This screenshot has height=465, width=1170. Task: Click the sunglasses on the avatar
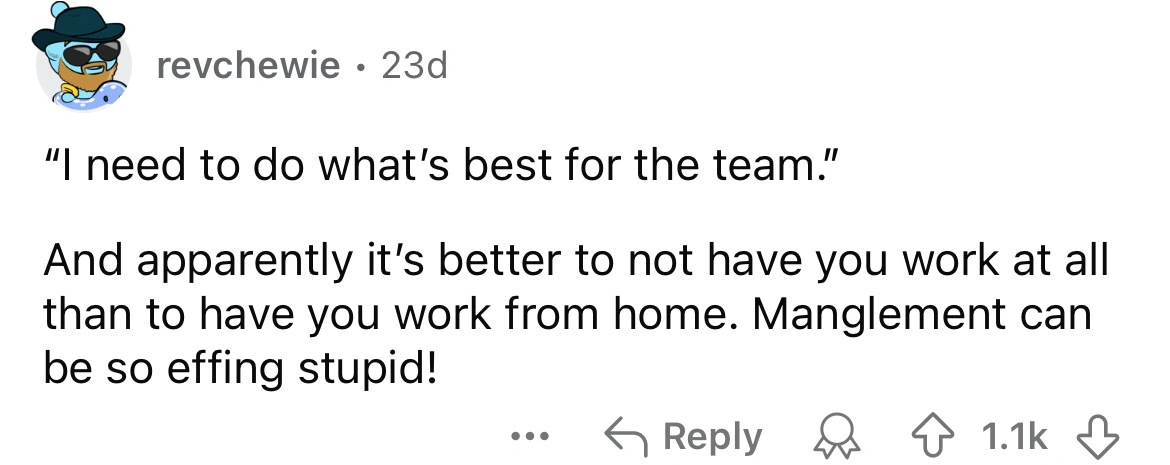tap(90, 50)
